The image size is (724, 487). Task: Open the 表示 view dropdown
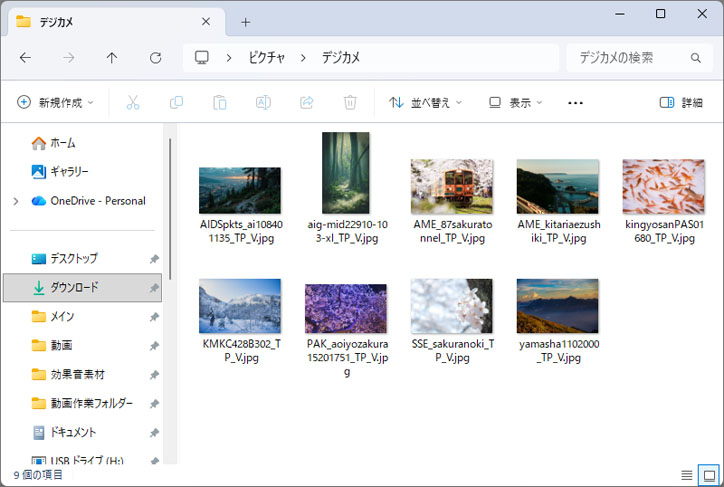[x=515, y=102]
